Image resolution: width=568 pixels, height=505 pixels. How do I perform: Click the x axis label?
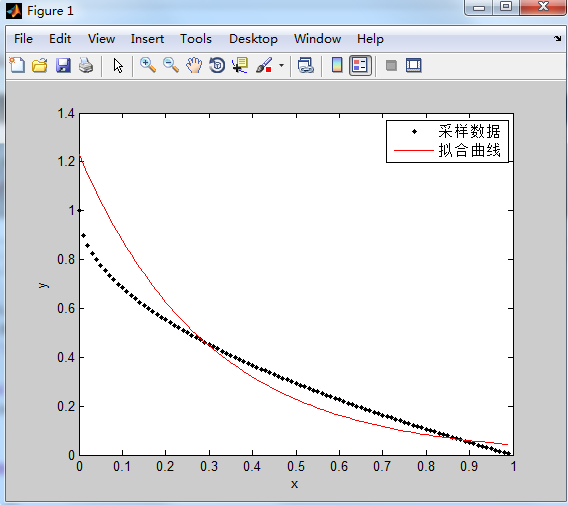[x=294, y=484]
